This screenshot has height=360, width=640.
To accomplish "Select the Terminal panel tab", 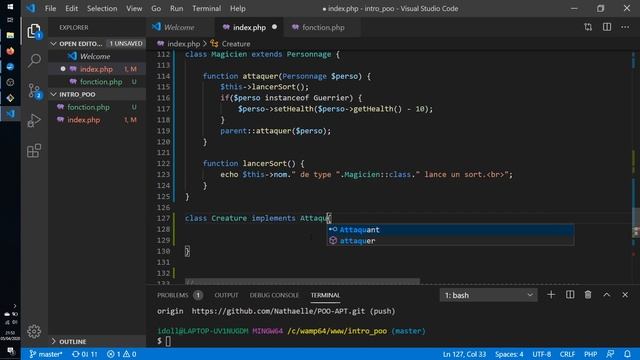I will pos(325,295).
